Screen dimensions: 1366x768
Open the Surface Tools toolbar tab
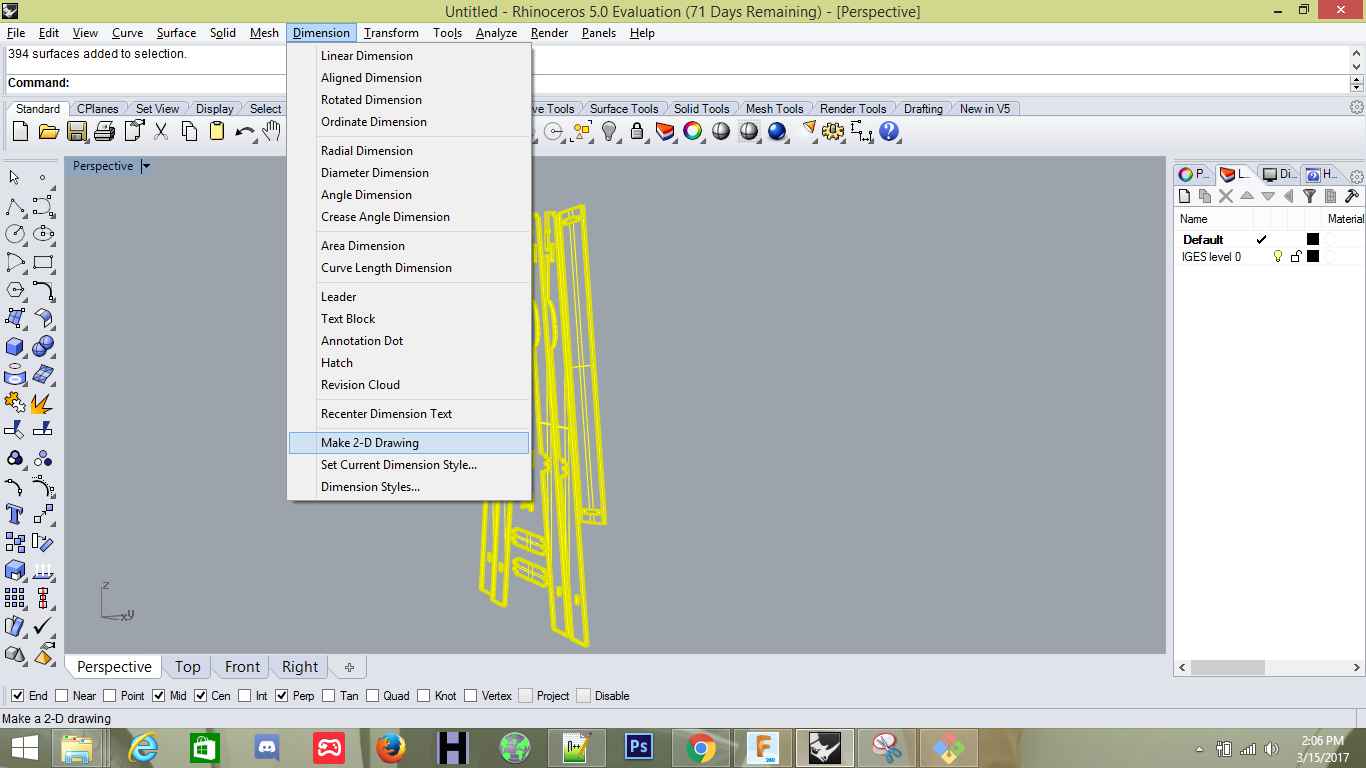point(624,109)
